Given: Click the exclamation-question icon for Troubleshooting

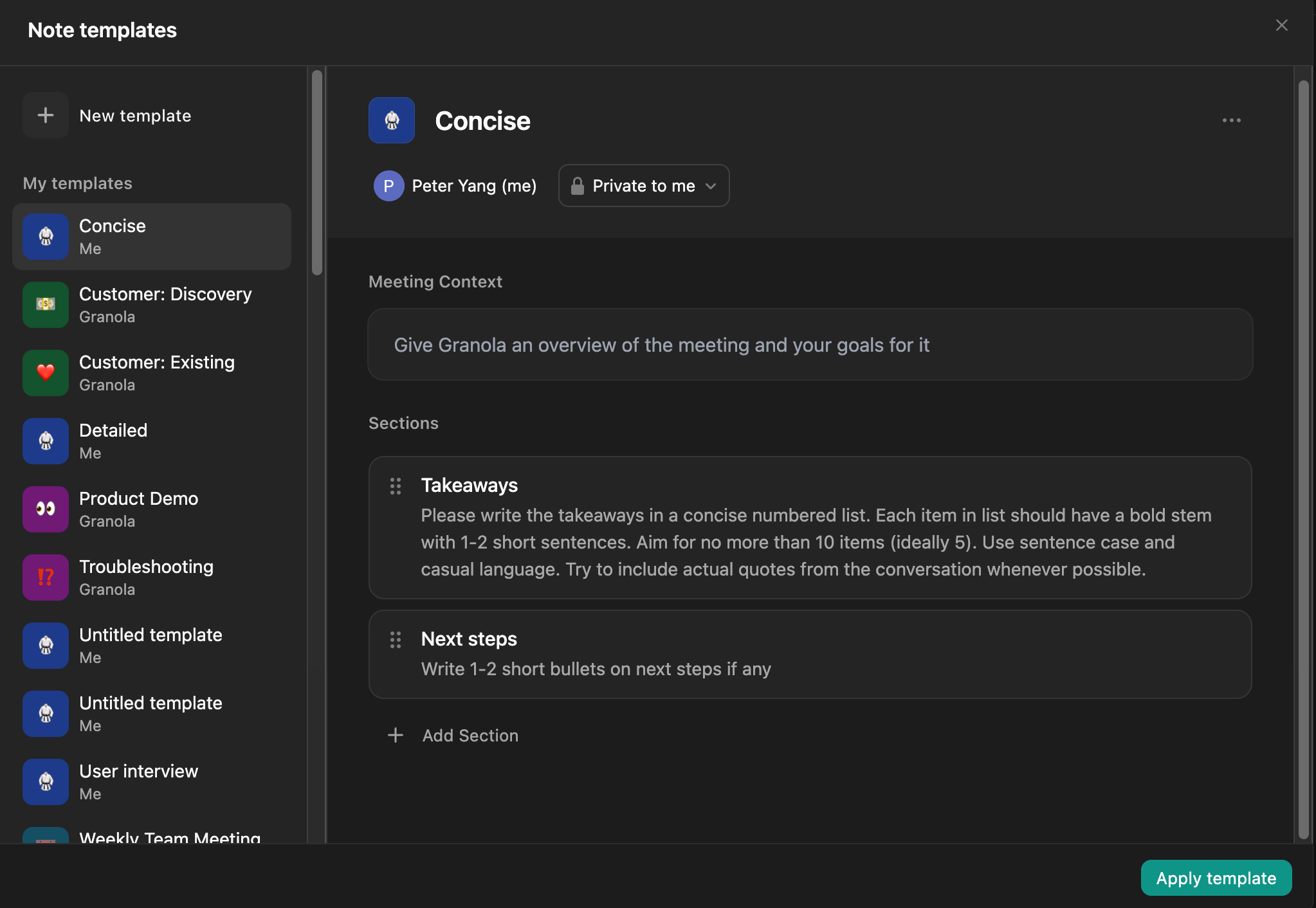Looking at the screenshot, I should point(46,577).
